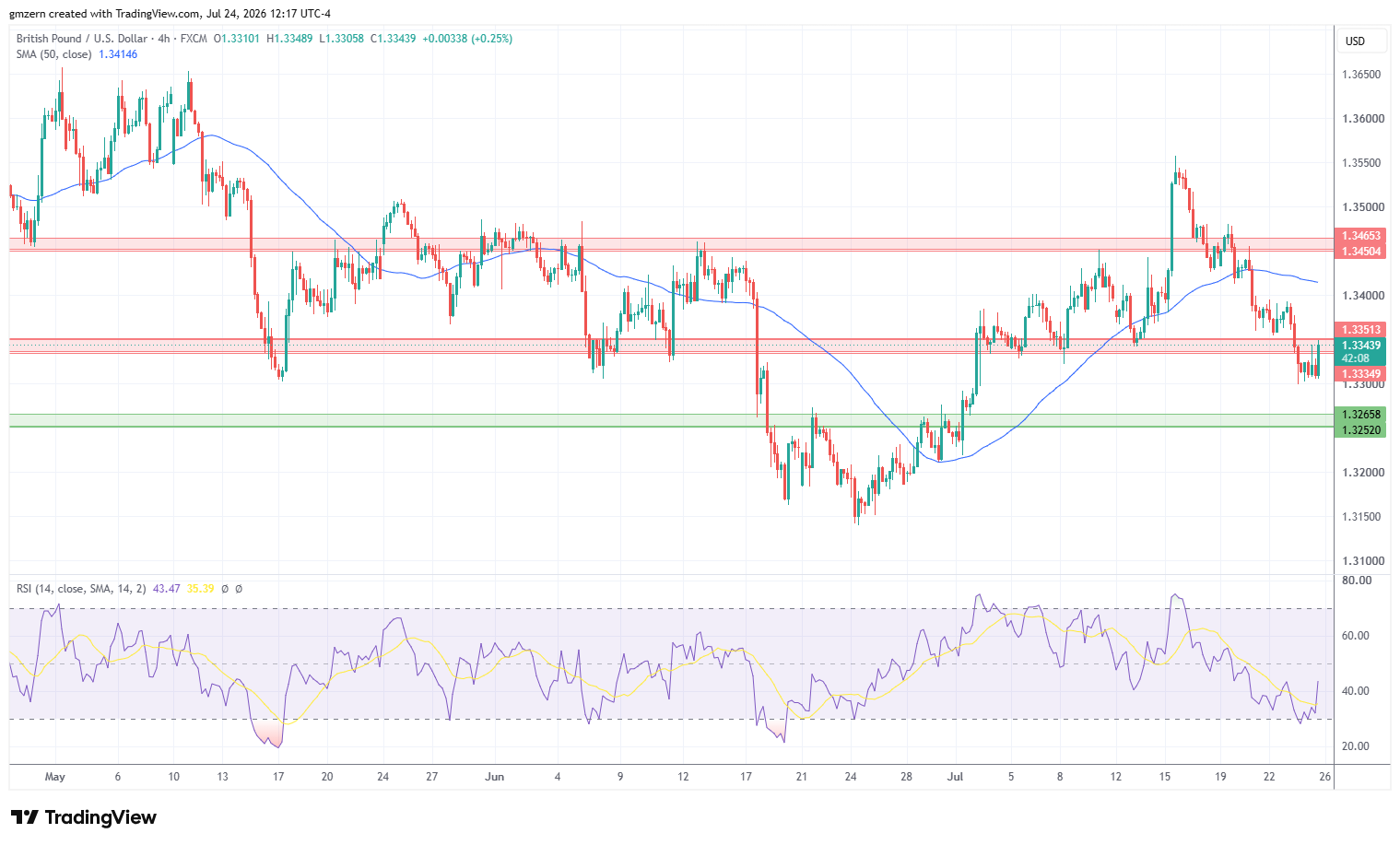Click the 80.00 RSI axis label
The width and height of the screenshot is (1400, 845).
point(1357,581)
